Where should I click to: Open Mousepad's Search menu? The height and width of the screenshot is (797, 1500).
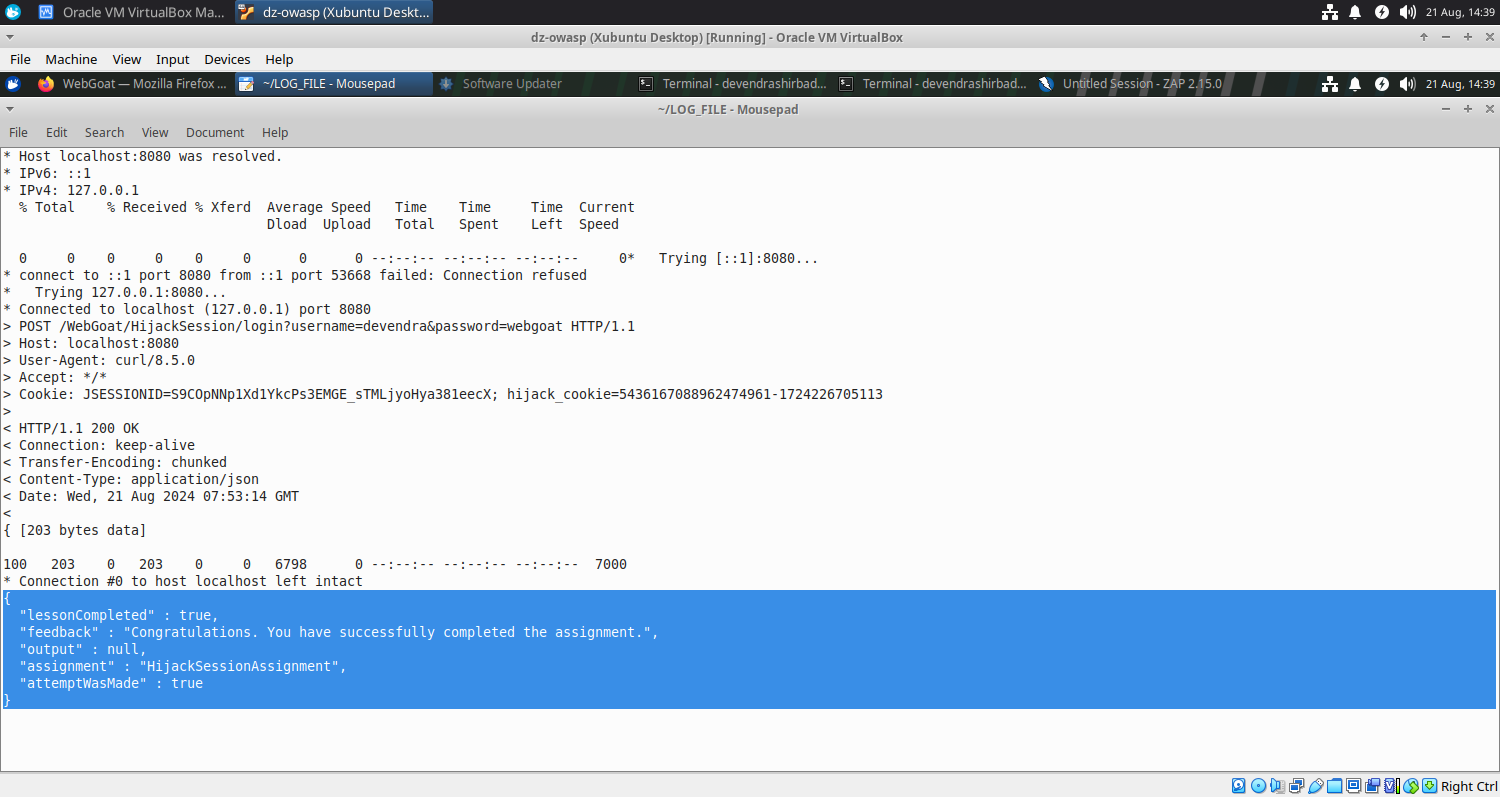tap(104, 132)
